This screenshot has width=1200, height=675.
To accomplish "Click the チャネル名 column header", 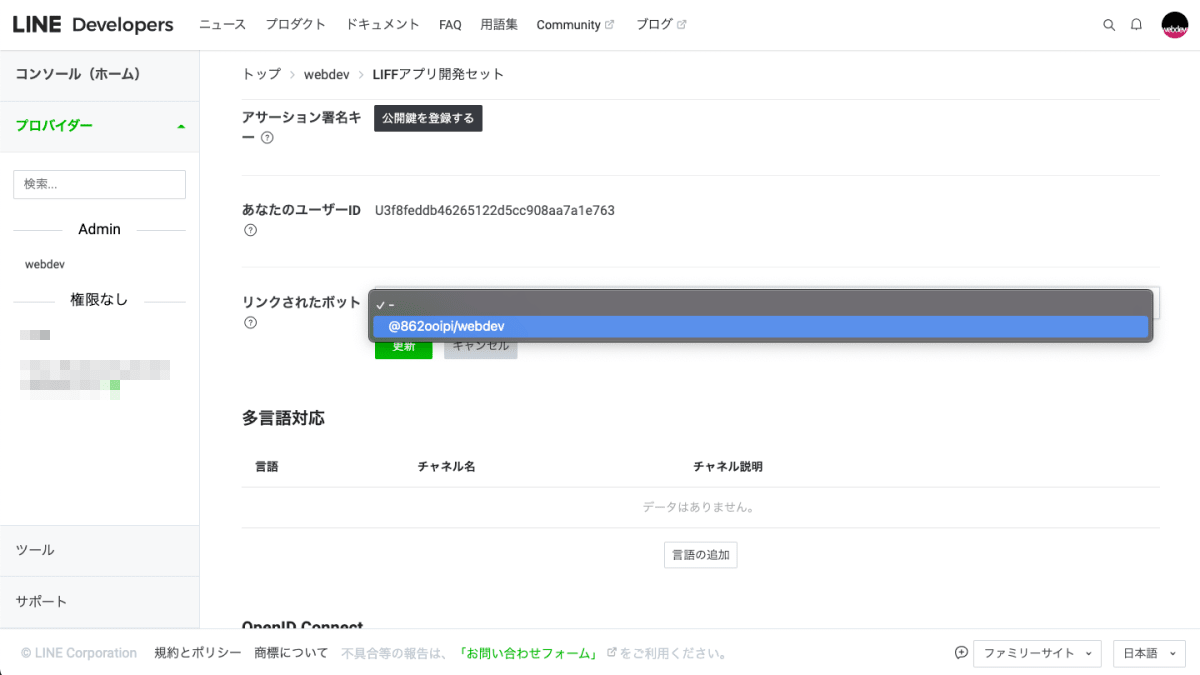I will coord(446,467).
